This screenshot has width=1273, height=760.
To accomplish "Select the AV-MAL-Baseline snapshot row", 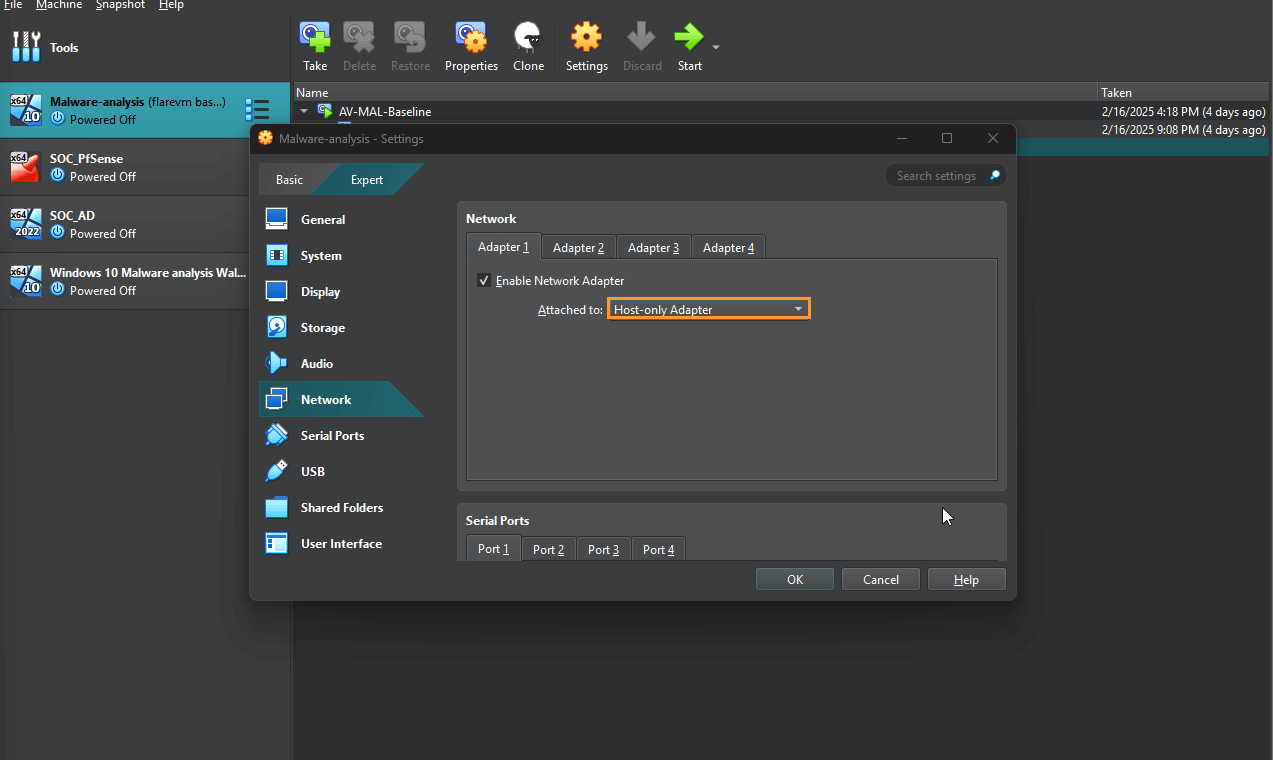I will click(782, 111).
